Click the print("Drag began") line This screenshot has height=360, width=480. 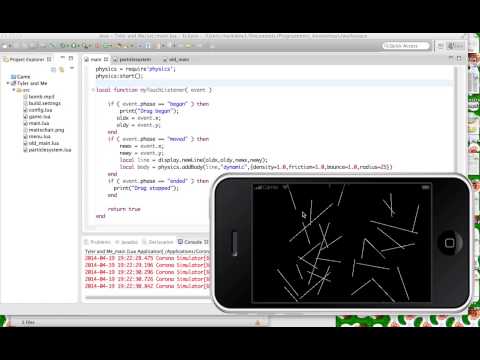(149, 111)
